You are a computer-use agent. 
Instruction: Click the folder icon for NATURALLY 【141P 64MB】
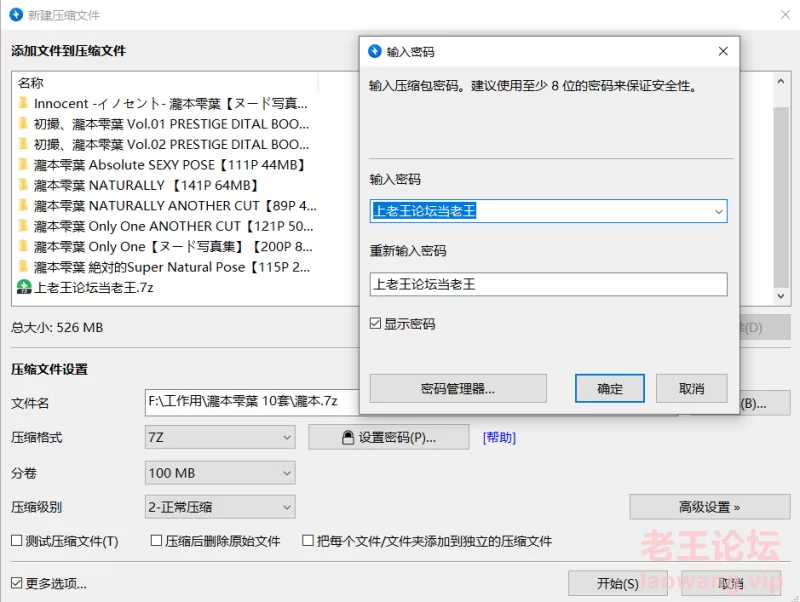point(23,185)
